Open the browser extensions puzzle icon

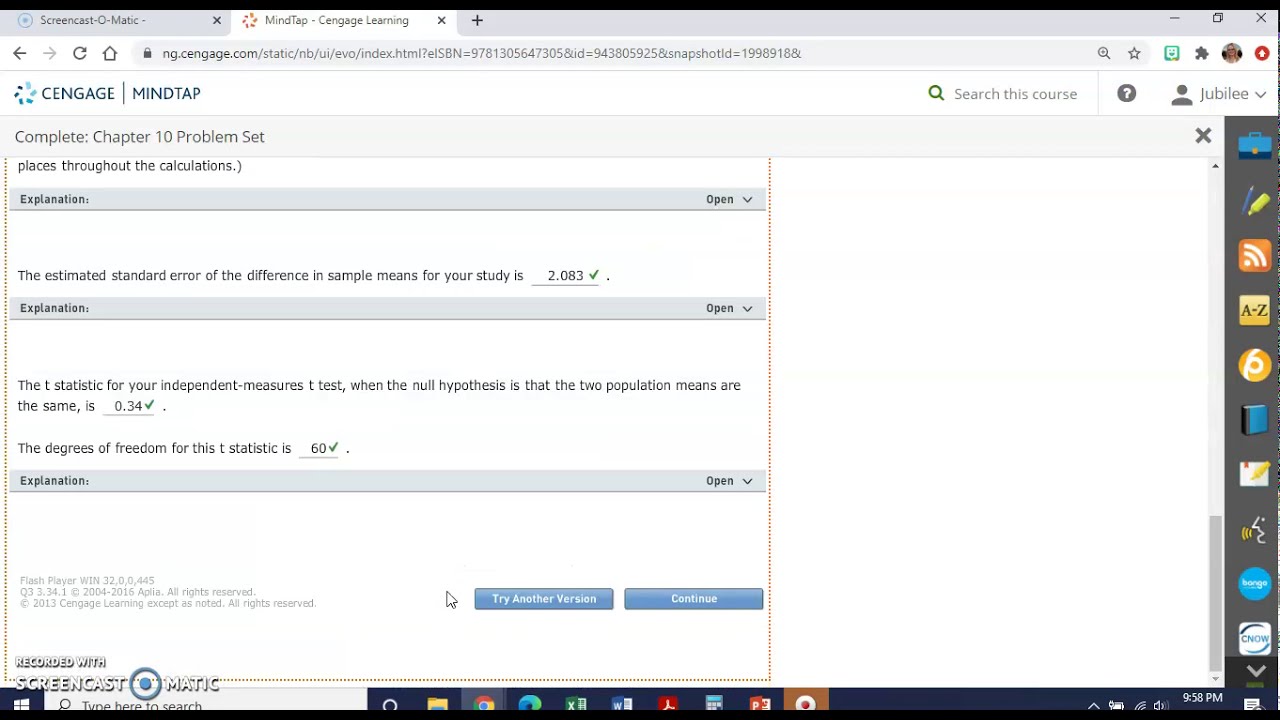click(x=1202, y=53)
